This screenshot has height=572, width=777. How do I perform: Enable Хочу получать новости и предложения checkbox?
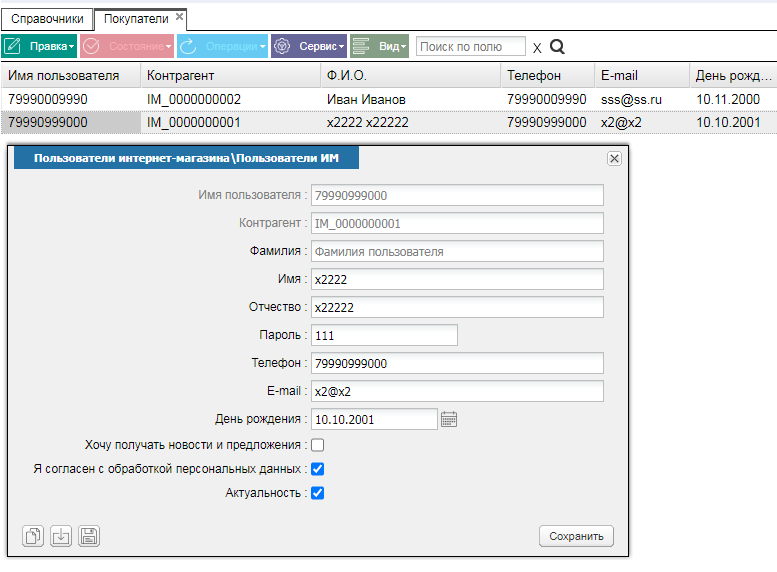318,445
